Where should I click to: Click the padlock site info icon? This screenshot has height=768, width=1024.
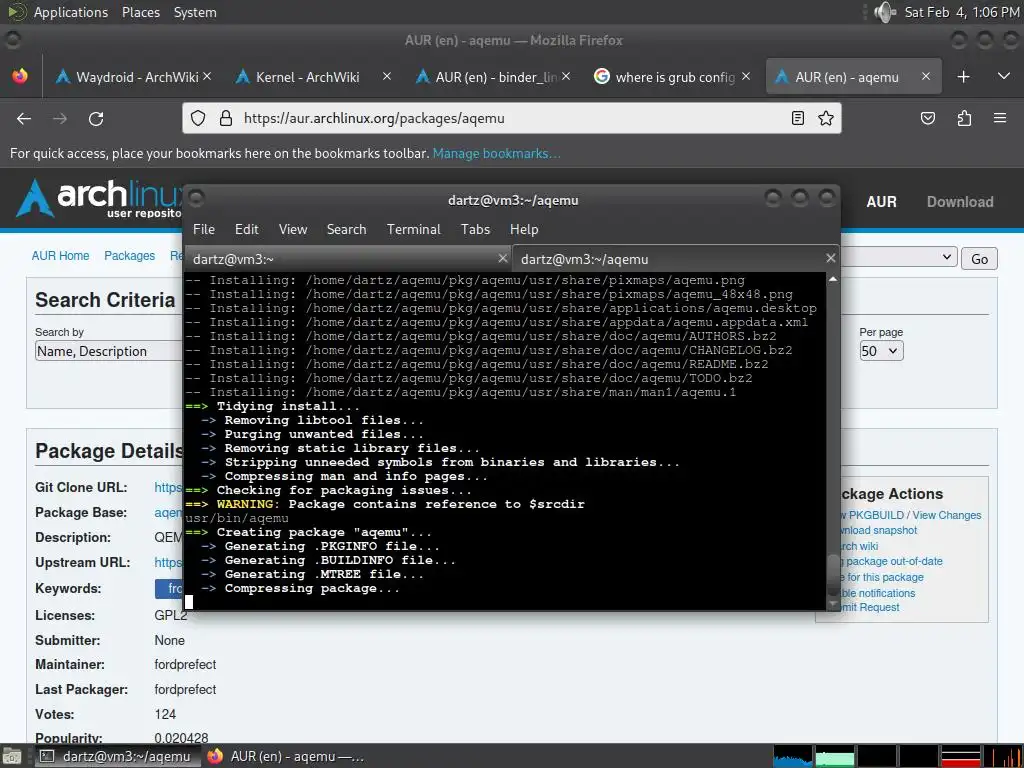point(226,118)
